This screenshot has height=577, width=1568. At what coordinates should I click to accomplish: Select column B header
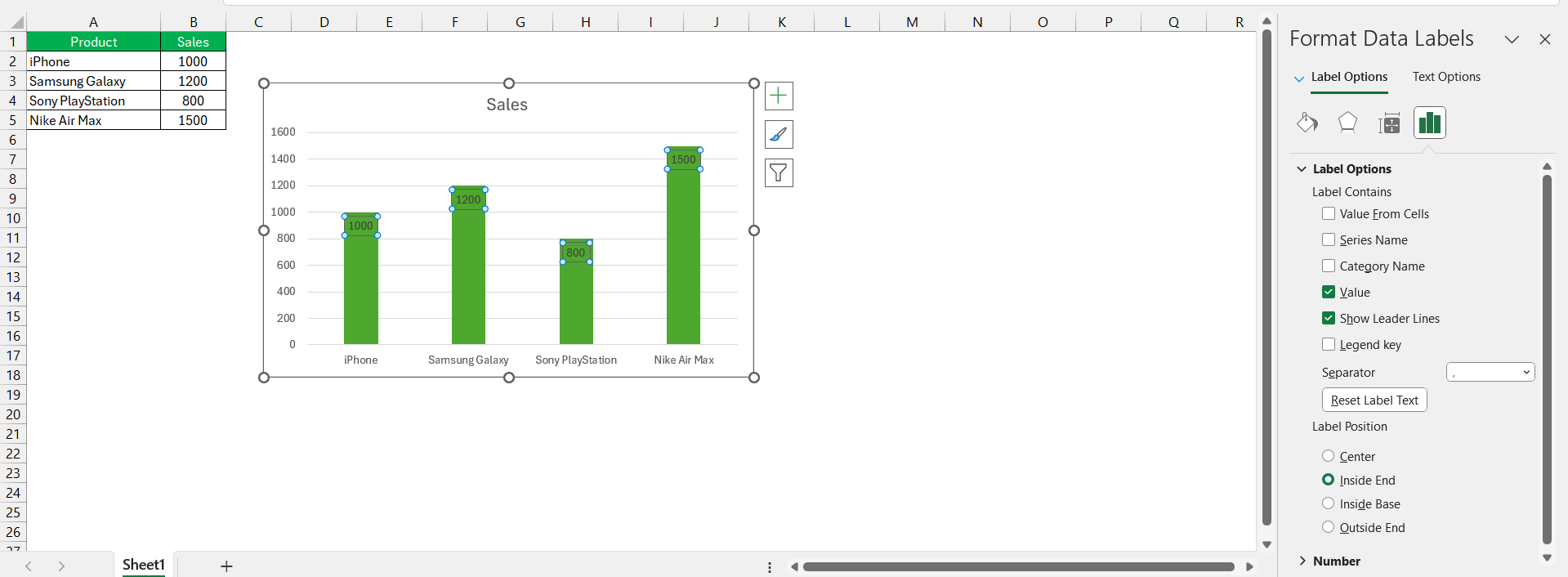pyautogui.click(x=193, y=22)
